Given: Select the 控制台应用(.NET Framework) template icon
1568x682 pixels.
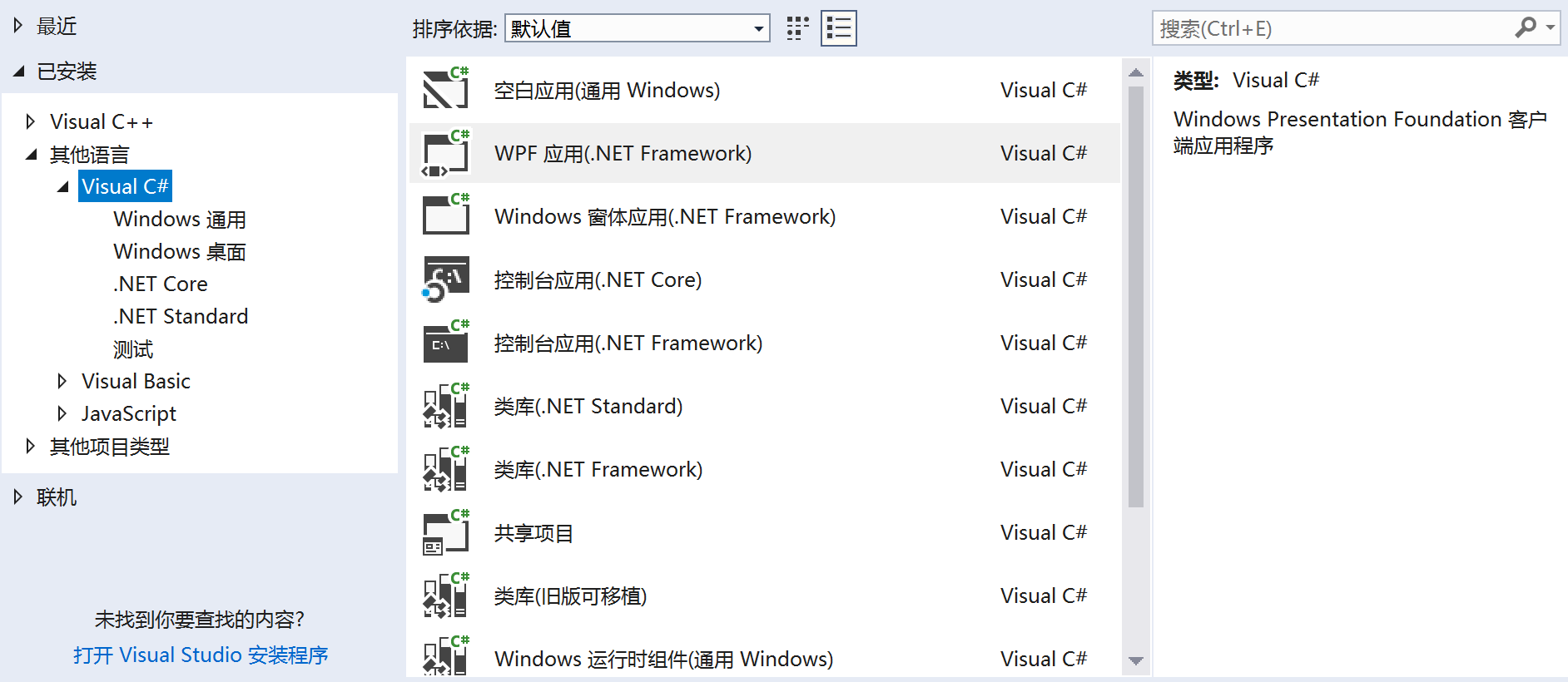Looking at the screenshot, I should pos(445,343).
